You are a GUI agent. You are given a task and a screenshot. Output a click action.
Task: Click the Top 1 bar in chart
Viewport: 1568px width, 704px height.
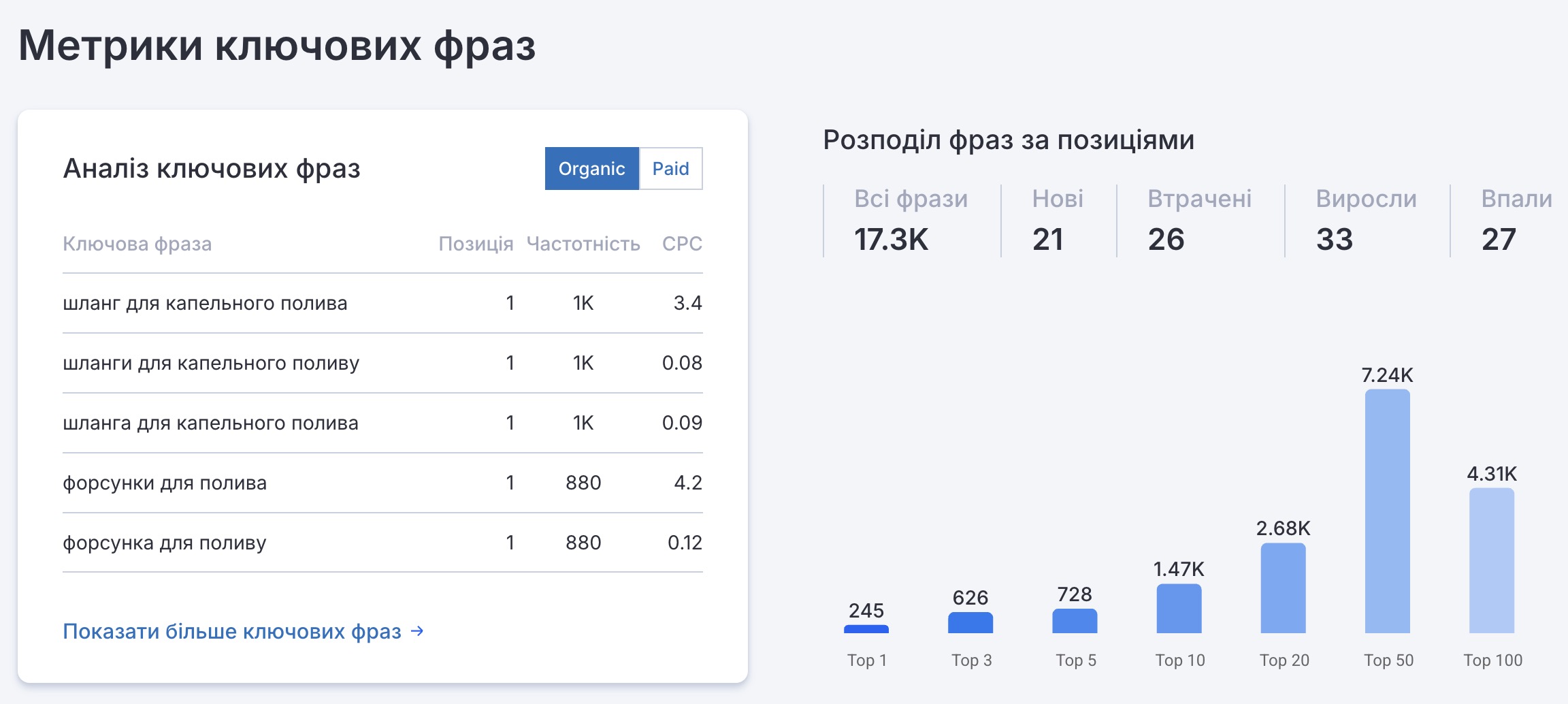(x=866, y=629)
